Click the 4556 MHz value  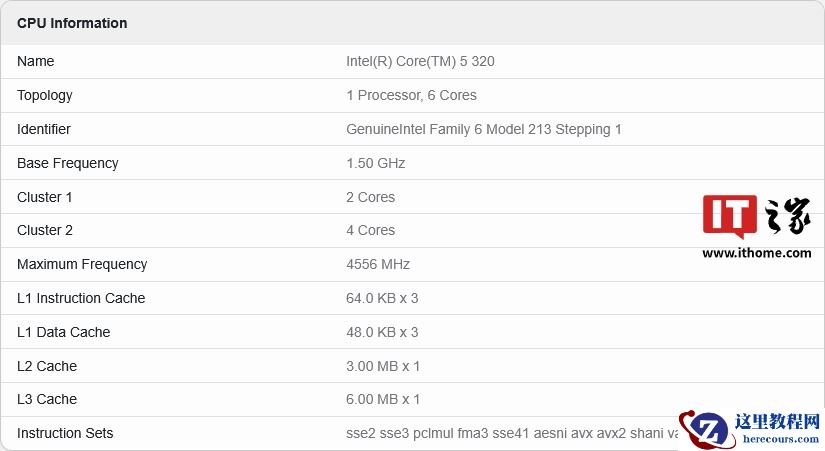pyautogui.click(x=378, y=264)
